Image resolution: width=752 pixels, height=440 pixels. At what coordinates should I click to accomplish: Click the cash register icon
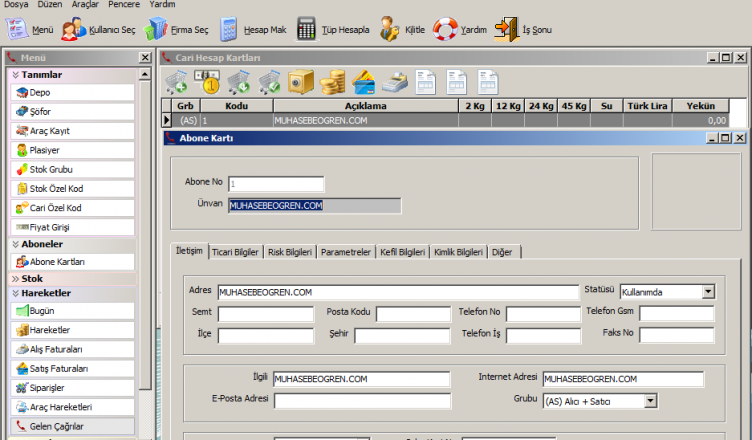[395, 82]
